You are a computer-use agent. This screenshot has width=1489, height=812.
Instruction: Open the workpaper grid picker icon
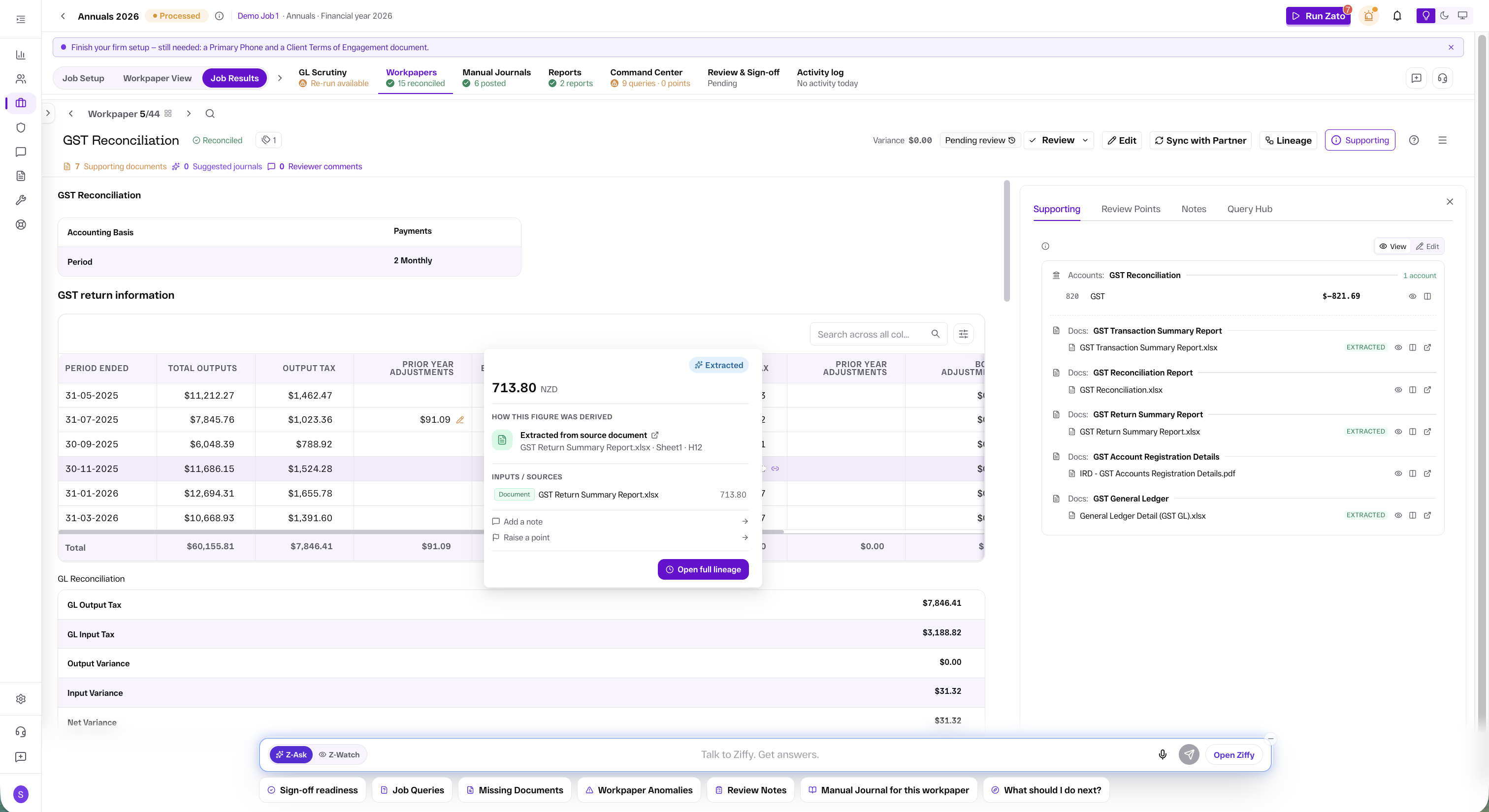point(168,113)
